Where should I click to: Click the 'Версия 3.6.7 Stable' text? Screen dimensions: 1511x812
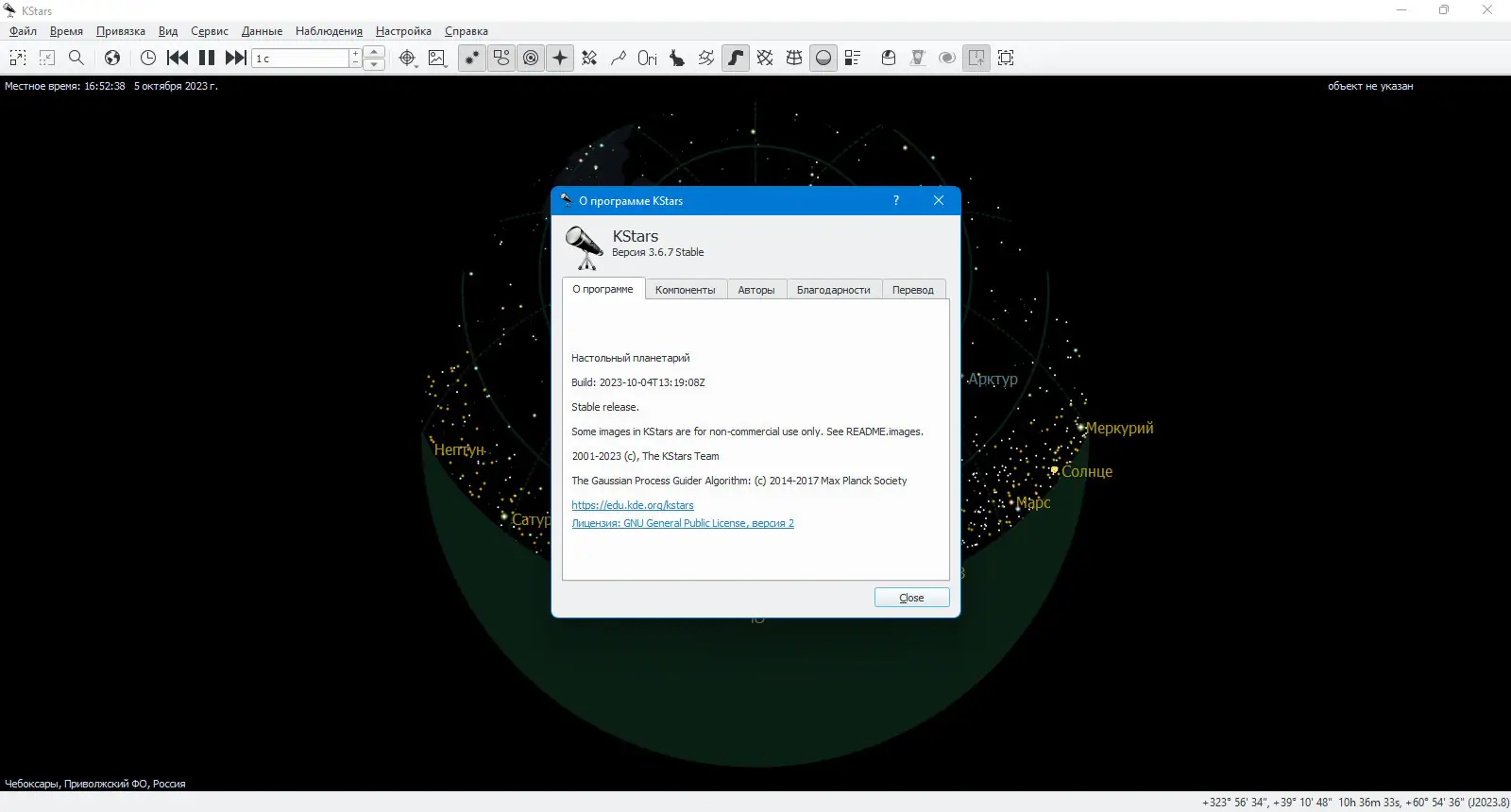658,252
